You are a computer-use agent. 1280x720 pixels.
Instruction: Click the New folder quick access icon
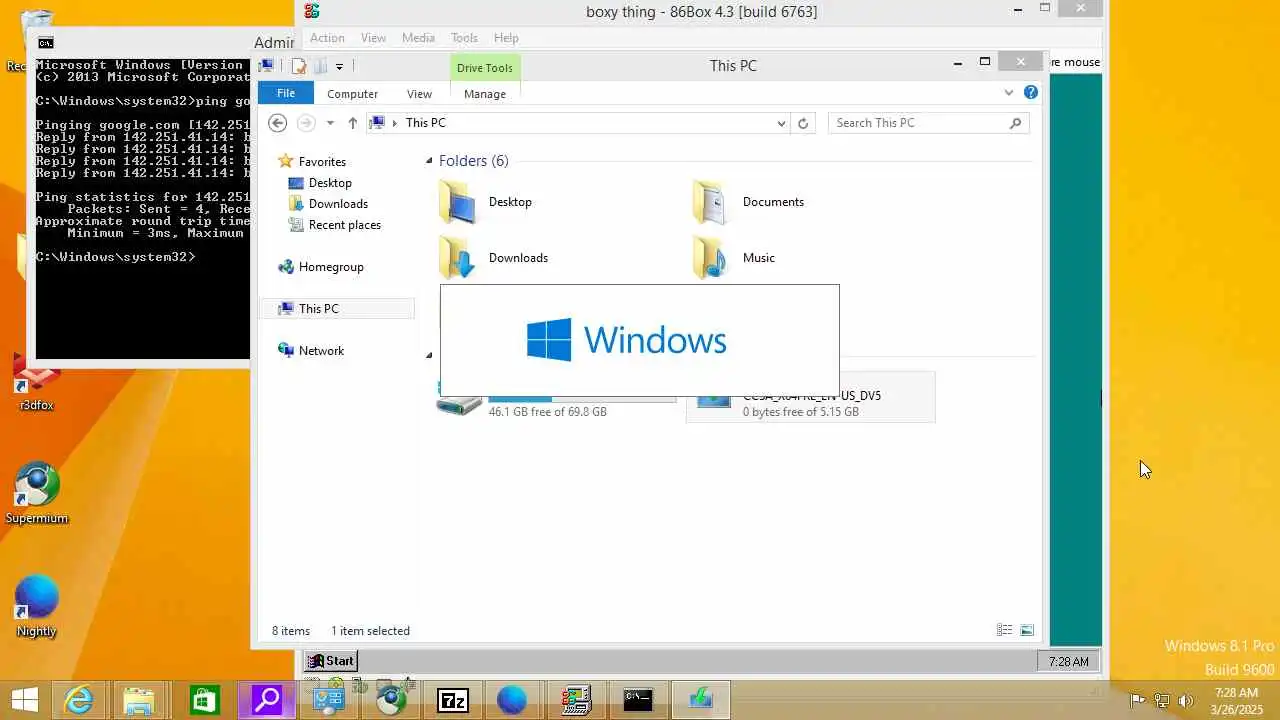[320, 66]
